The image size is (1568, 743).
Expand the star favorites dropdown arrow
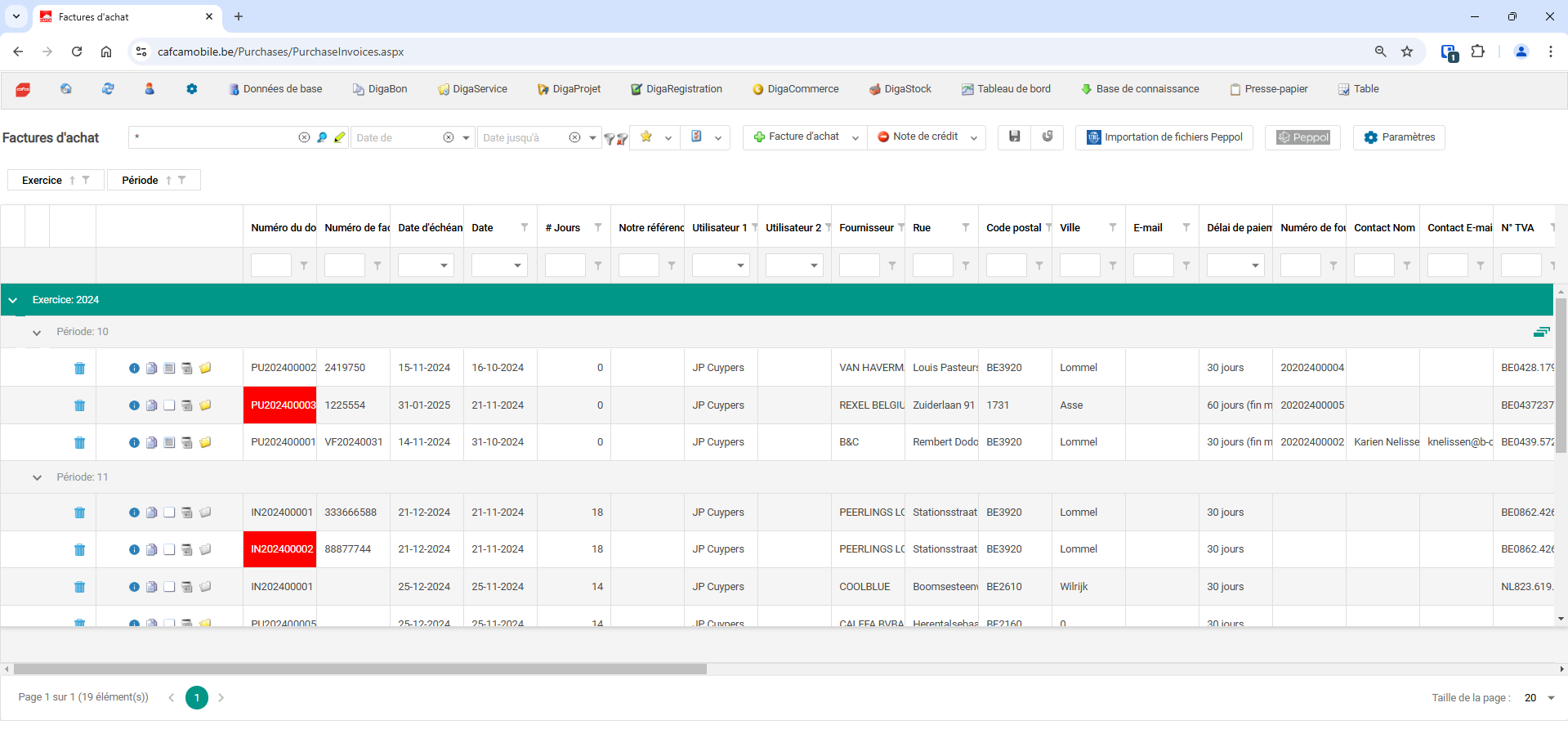(668, 138)
